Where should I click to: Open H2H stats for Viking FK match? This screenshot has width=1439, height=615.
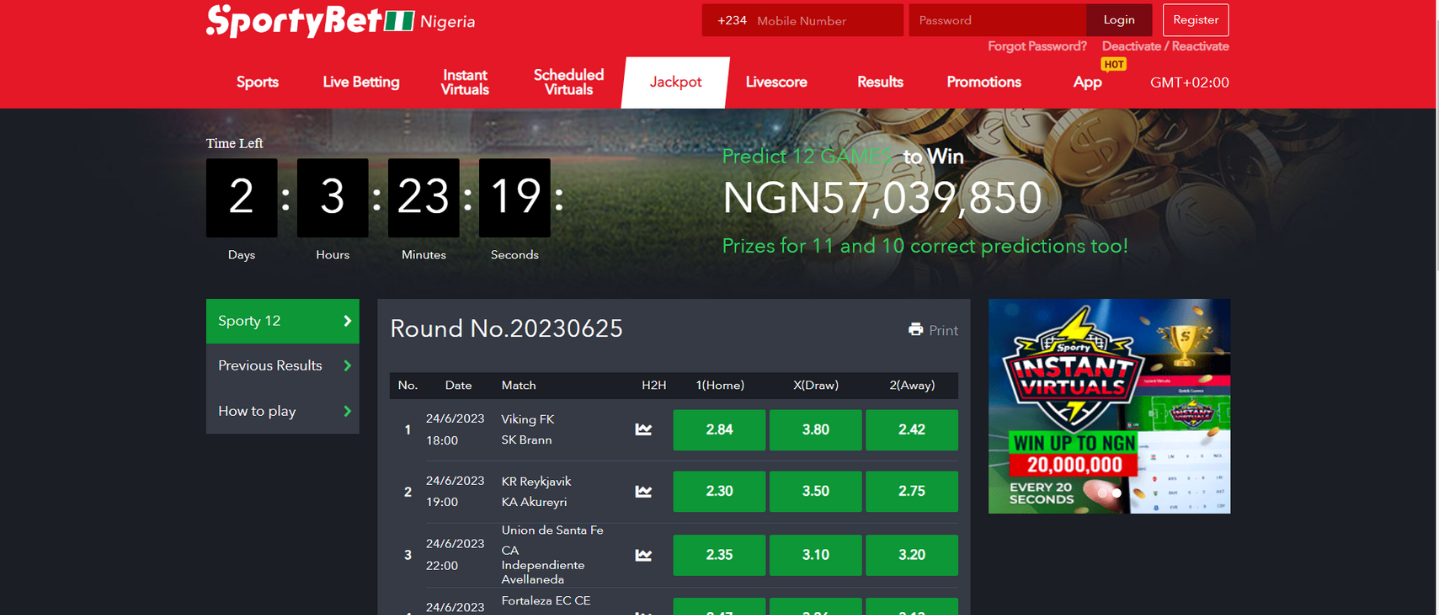point(644,429)
